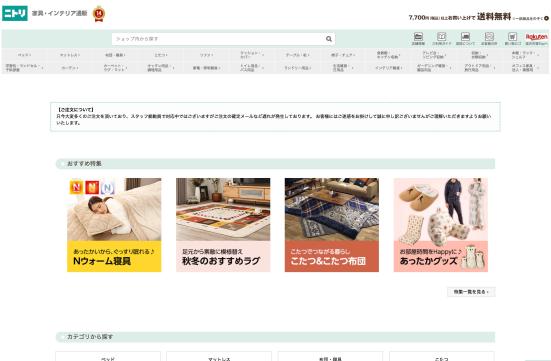
Task: Open the shopping cart icon
Action: click(x=513, y=39)
